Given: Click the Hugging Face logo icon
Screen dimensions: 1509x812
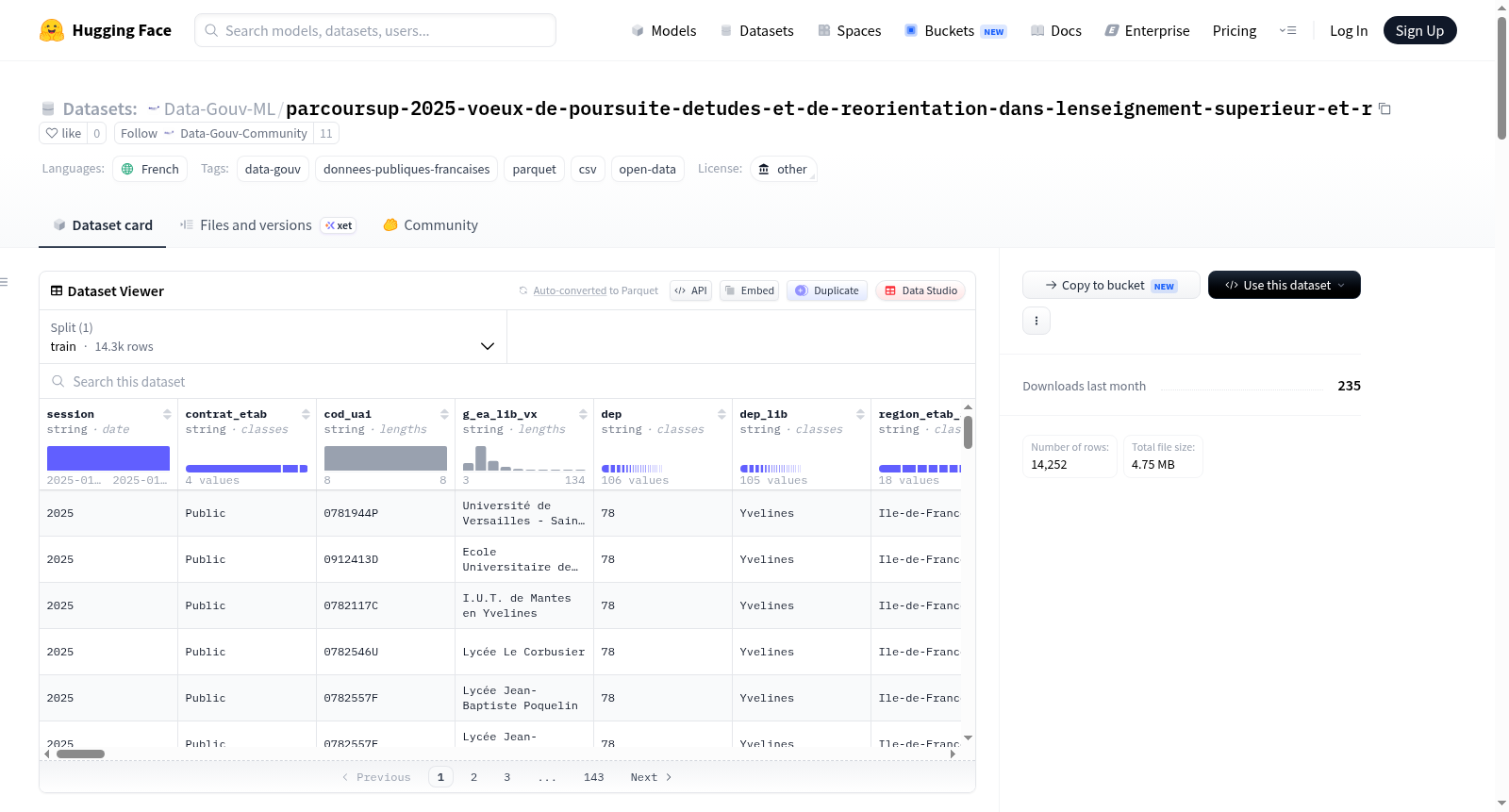Looking at the screenshot, I should coord(52,30).
